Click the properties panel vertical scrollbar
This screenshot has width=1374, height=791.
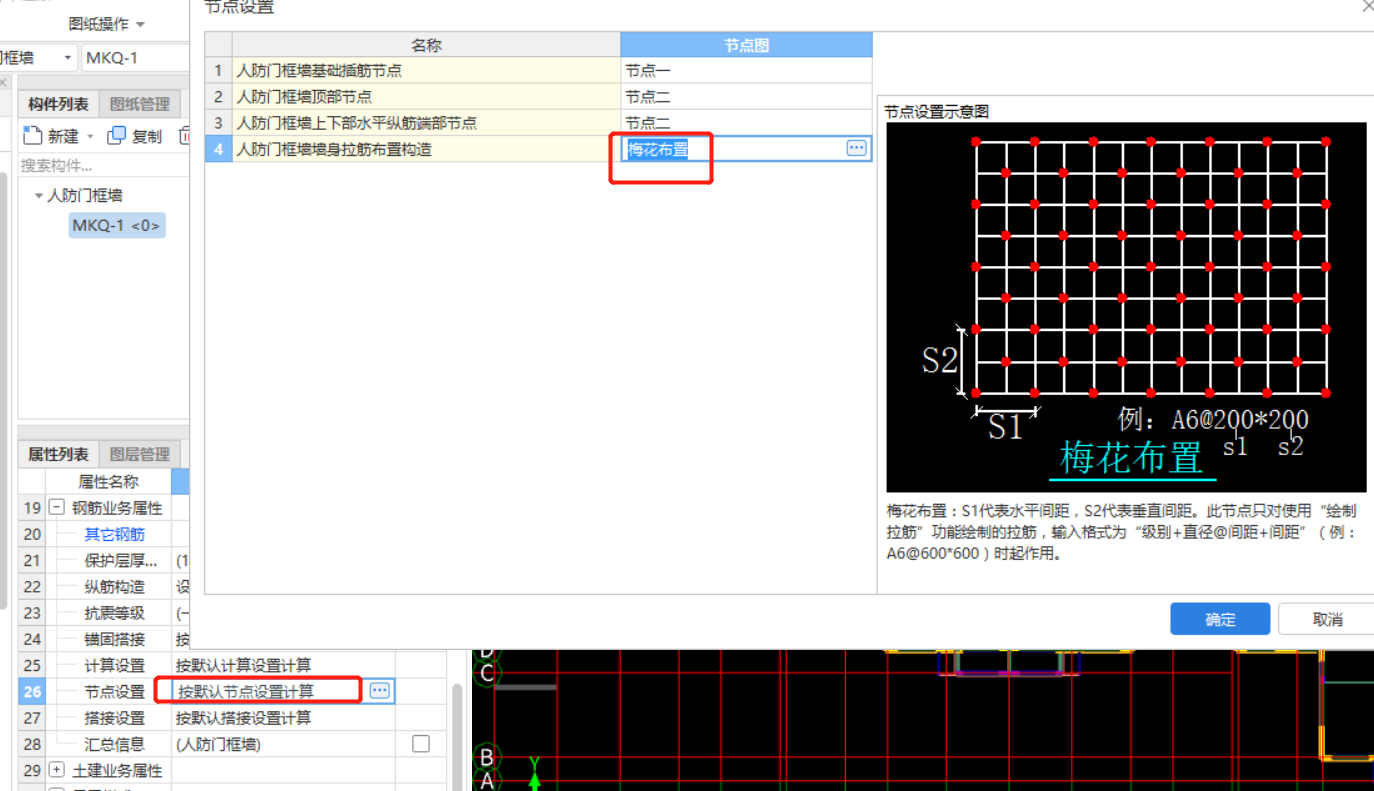(x=458, y=737)
